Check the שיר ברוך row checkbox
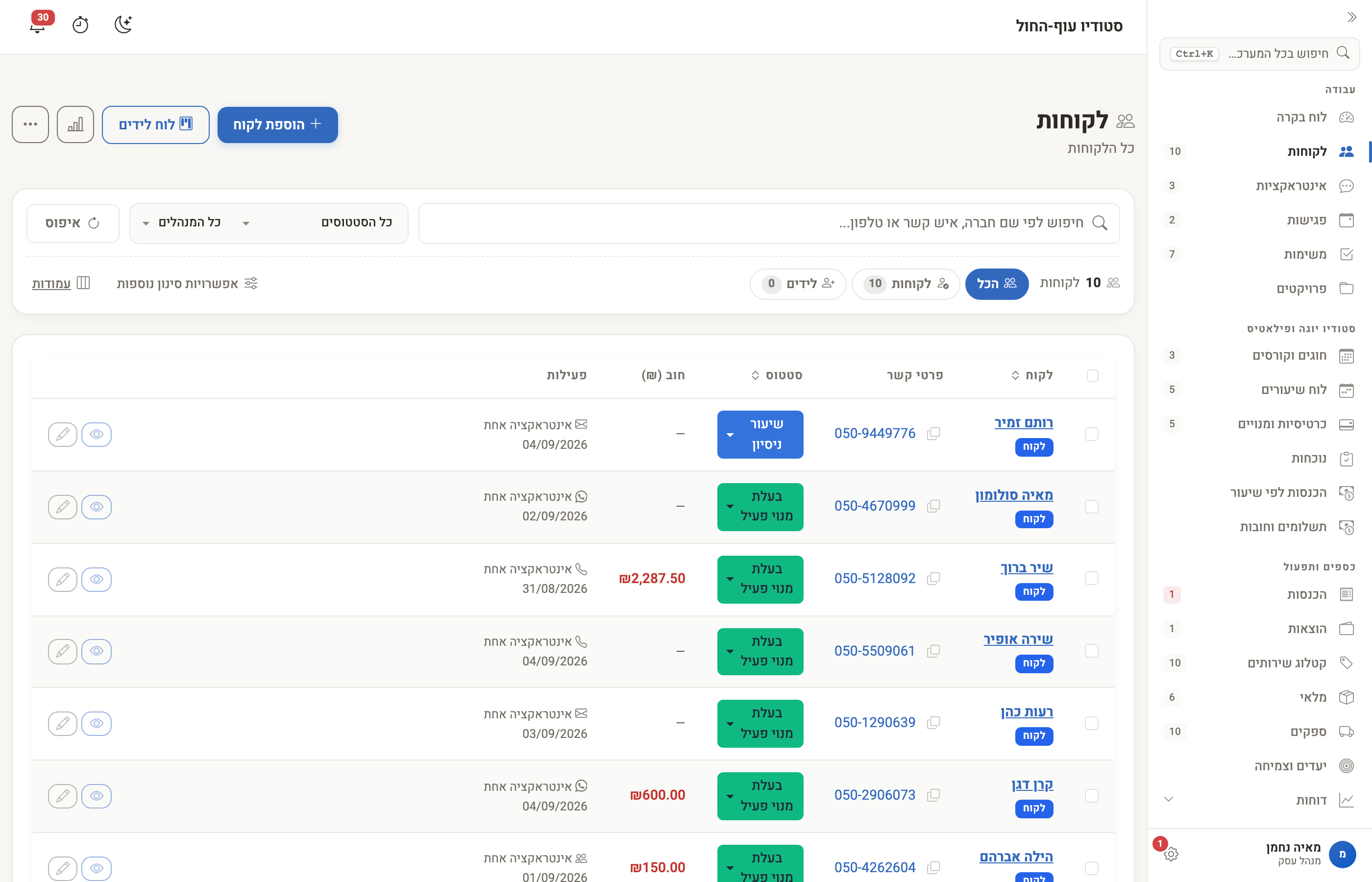Screen dimensions: 1372x882 (x=1092, y=579)
